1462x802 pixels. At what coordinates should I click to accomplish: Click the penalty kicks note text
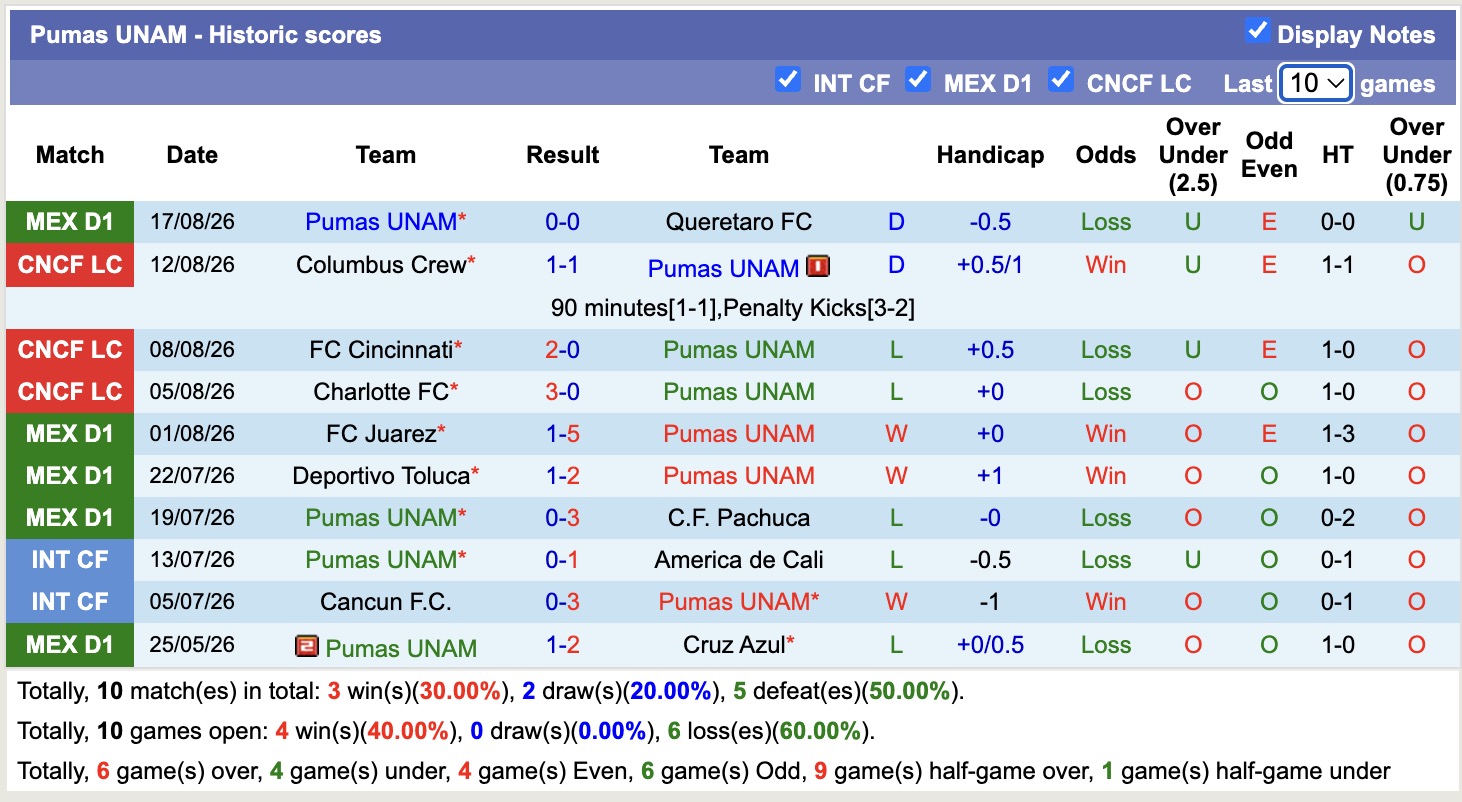(x=733, y=308)
